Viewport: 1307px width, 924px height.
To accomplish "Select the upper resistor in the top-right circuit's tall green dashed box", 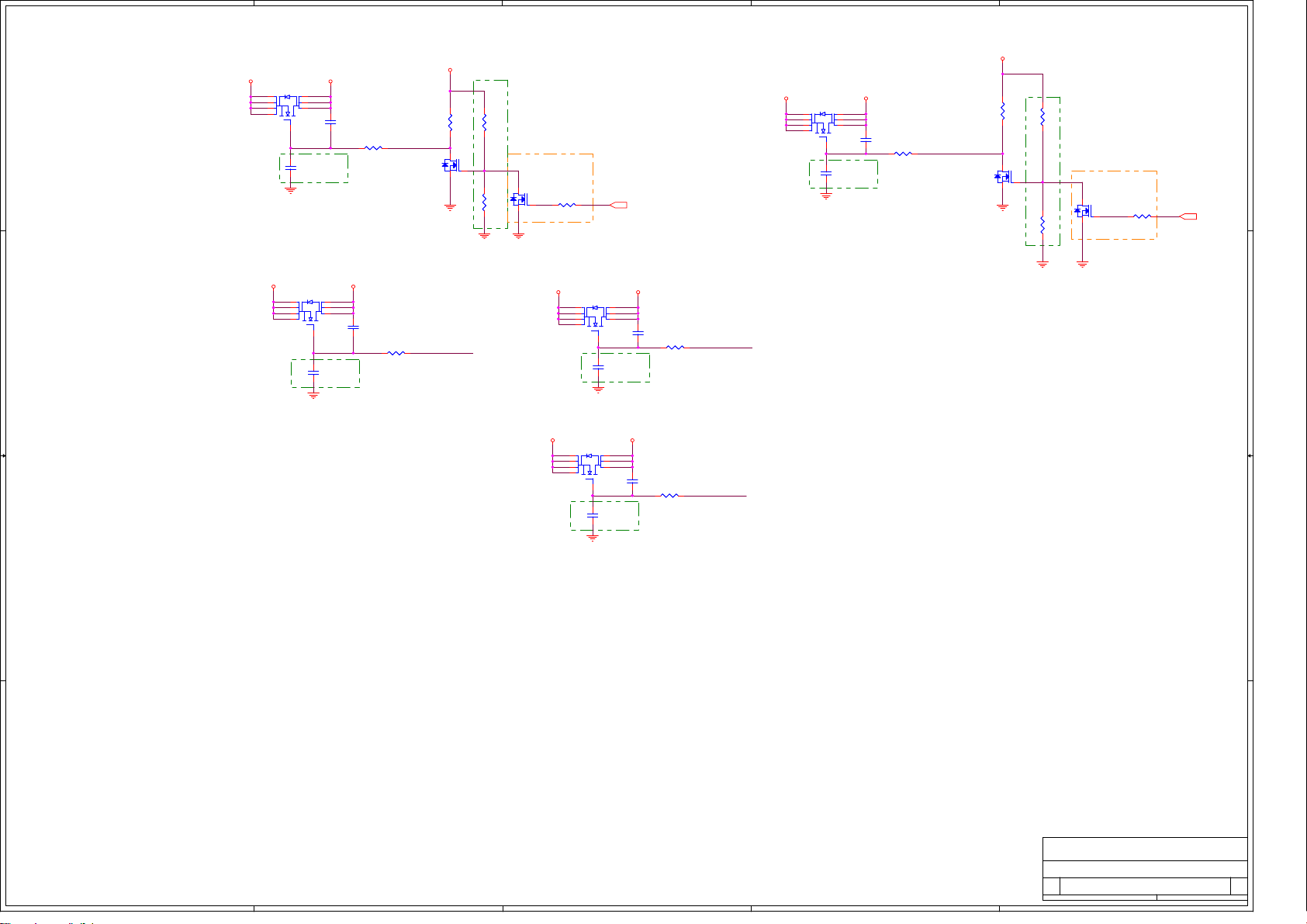I will [1042, 116].
